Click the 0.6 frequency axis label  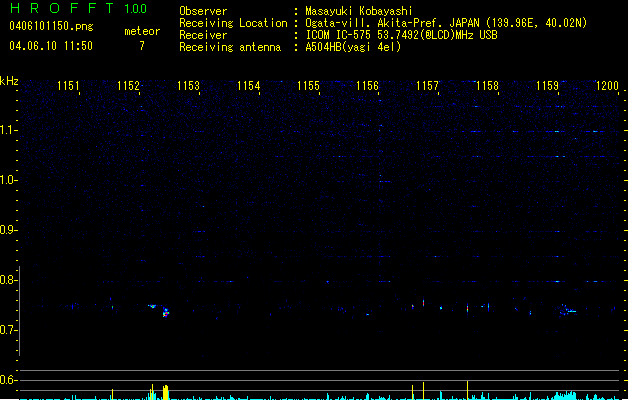[8, 380]
